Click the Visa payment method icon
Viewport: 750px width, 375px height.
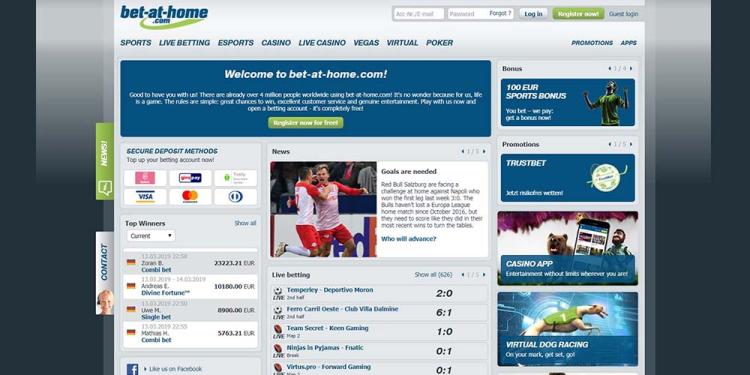[x=145, y=197]
